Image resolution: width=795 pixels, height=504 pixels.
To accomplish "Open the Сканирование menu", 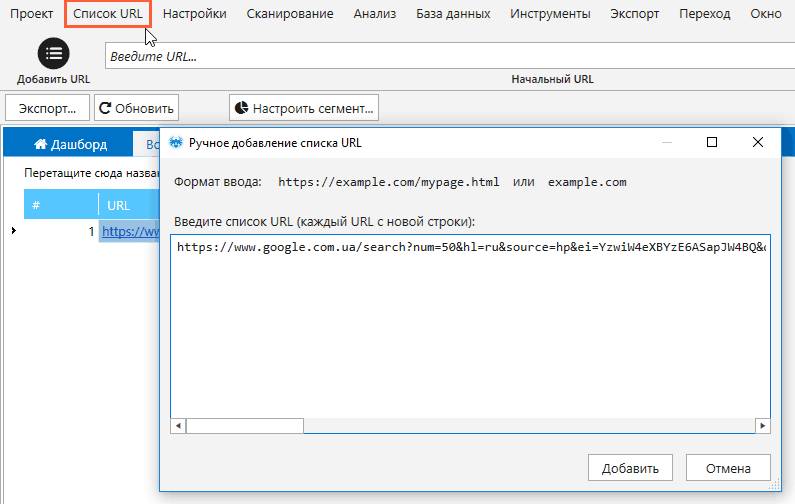I will pos(289,14).
